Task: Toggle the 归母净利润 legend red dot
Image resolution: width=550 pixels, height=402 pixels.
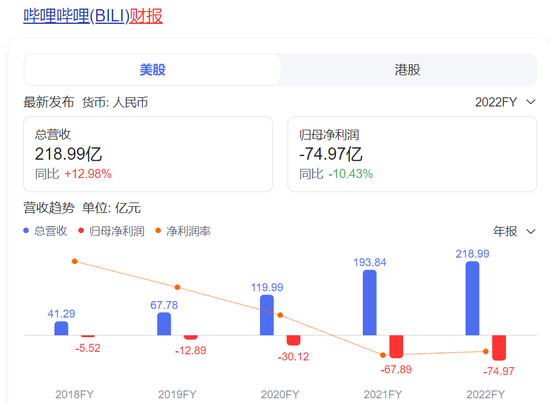Action: coord(81,230)
